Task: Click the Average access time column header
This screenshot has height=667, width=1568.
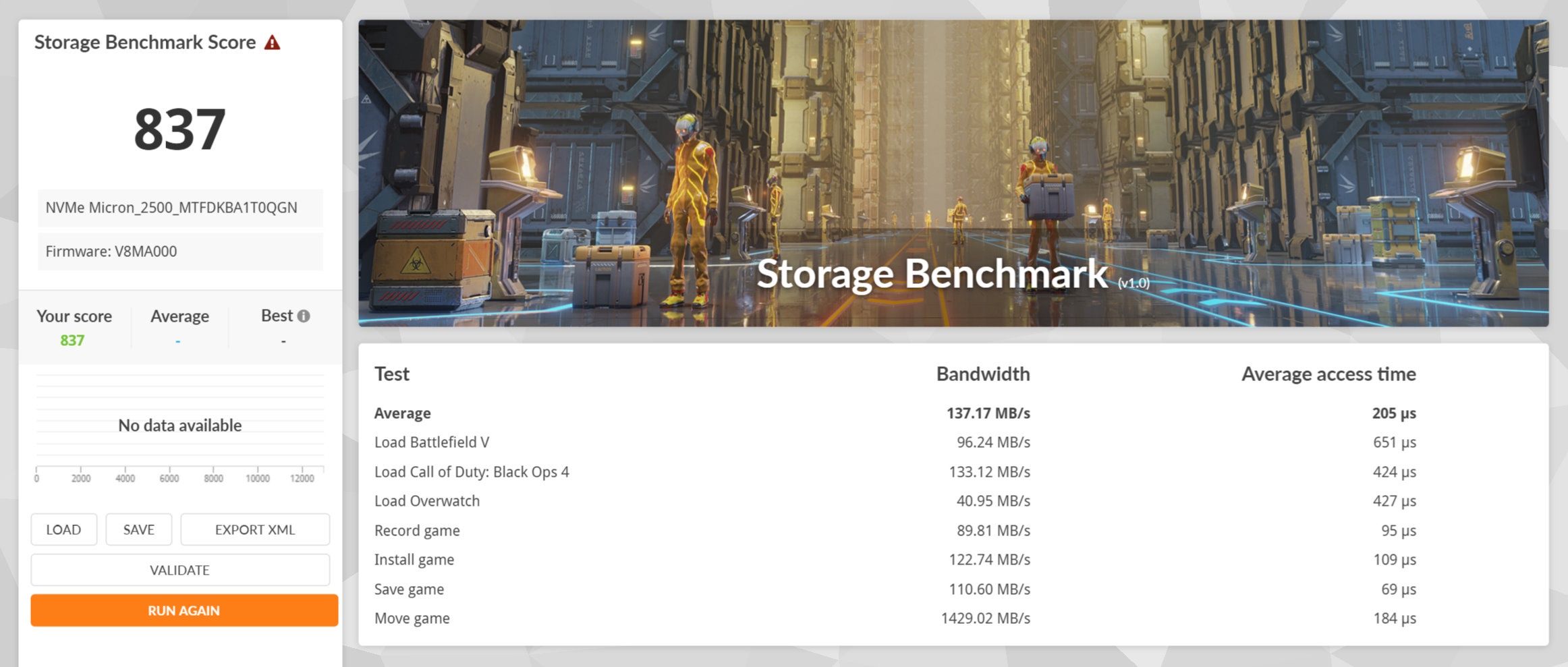Action: pyautogui.click(x=1328, y=374)
